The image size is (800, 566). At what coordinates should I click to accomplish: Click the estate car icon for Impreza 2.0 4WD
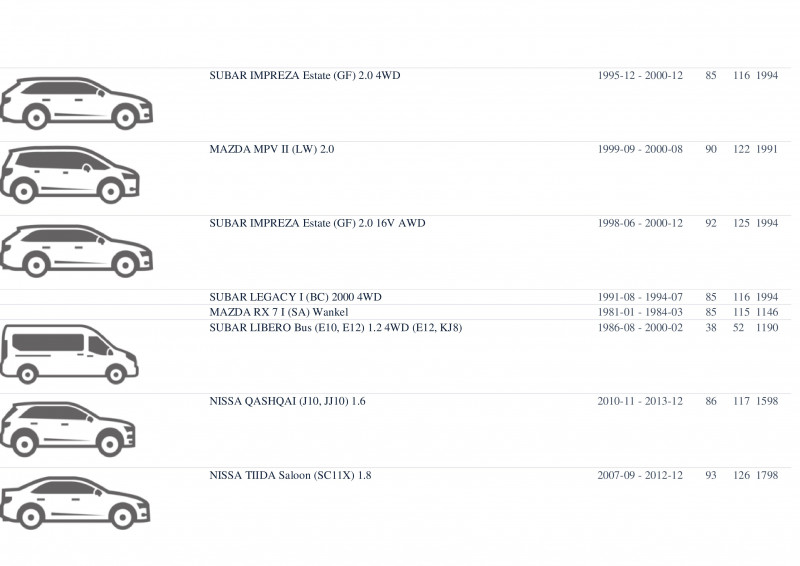tap(77, 103)
